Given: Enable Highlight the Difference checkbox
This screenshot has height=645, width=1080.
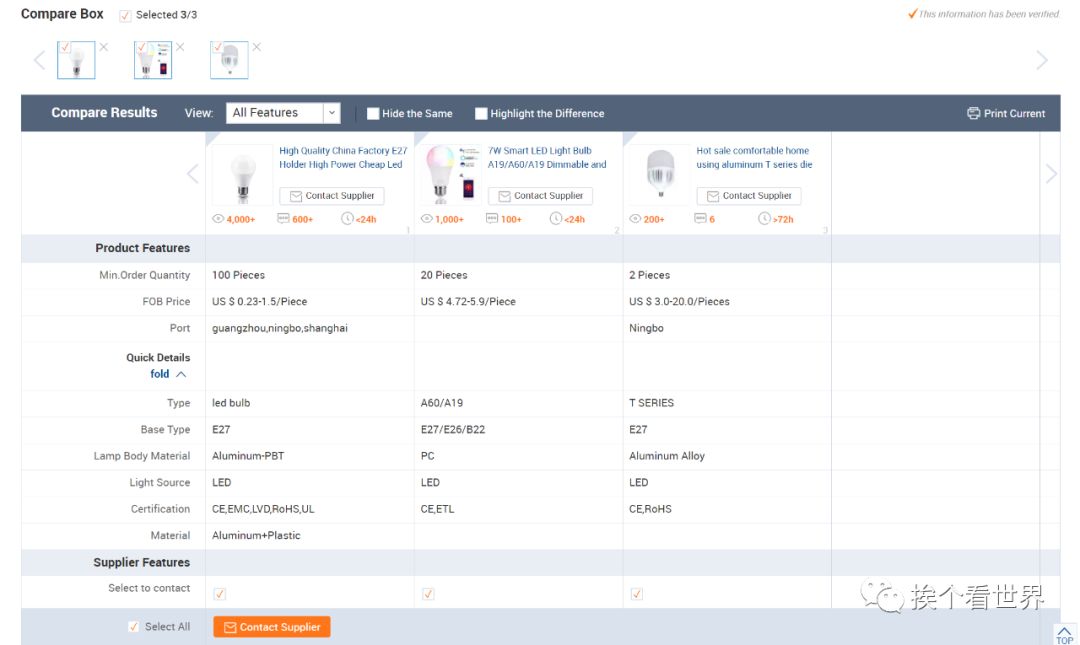Looking at the screenshot, I should pyautogui.click(x=481, y=113).
